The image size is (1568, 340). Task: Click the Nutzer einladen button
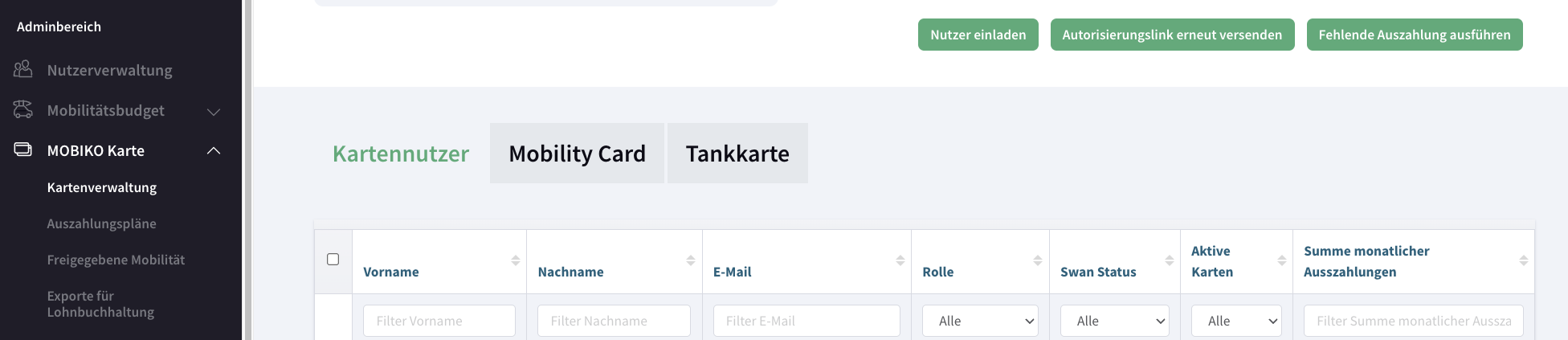[978, 35]
